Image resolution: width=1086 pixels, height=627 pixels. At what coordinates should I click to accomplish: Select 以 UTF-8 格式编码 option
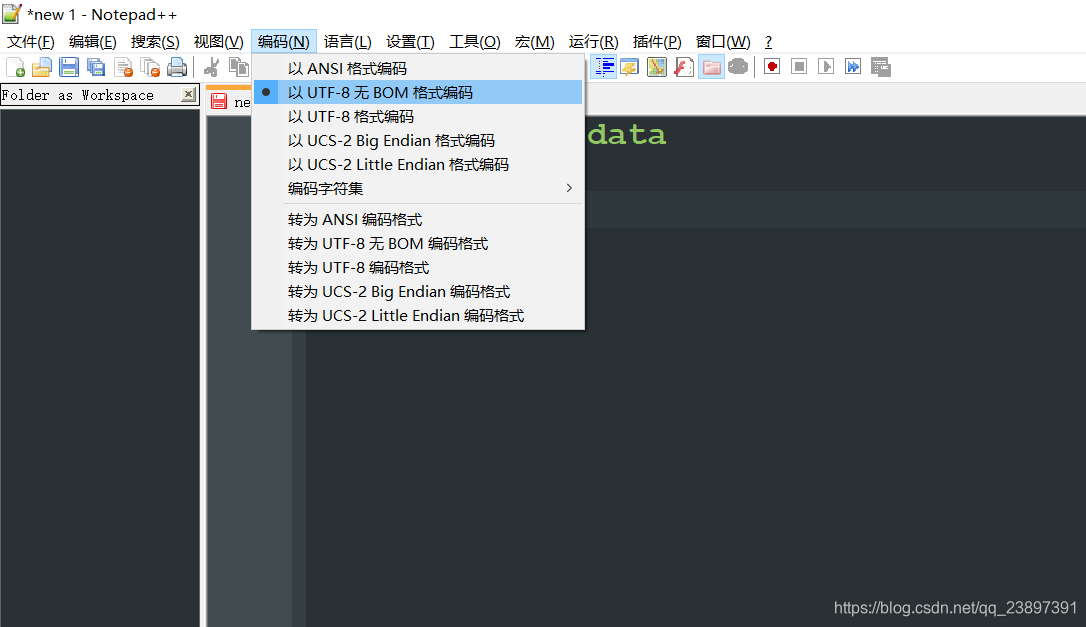click(418, 116)
